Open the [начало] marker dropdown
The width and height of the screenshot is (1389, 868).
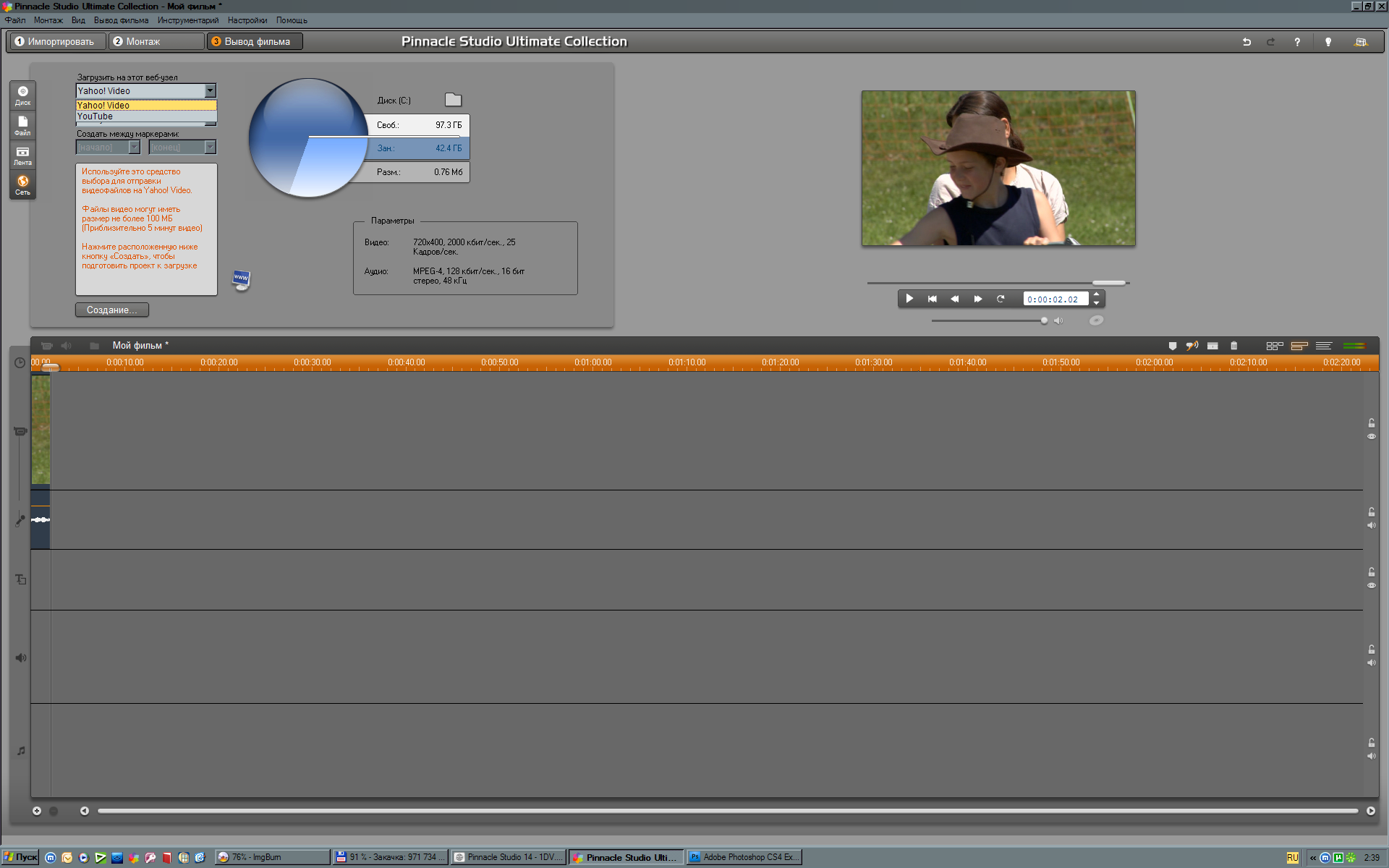click(x=134, y=147)
